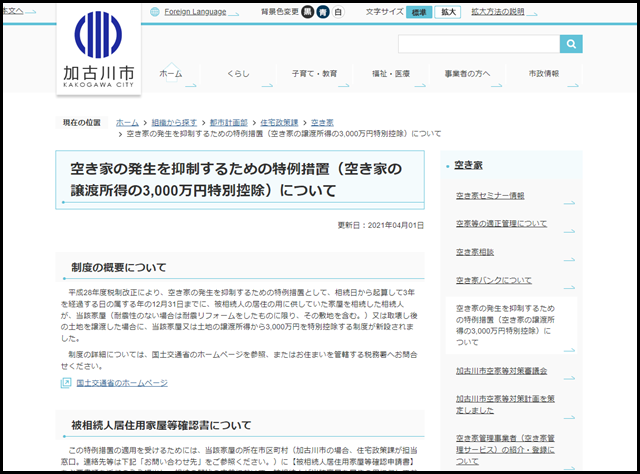This screenshot has height=474, width=640.
Task: Open the Foreign Language link
Action: point(195,12)
